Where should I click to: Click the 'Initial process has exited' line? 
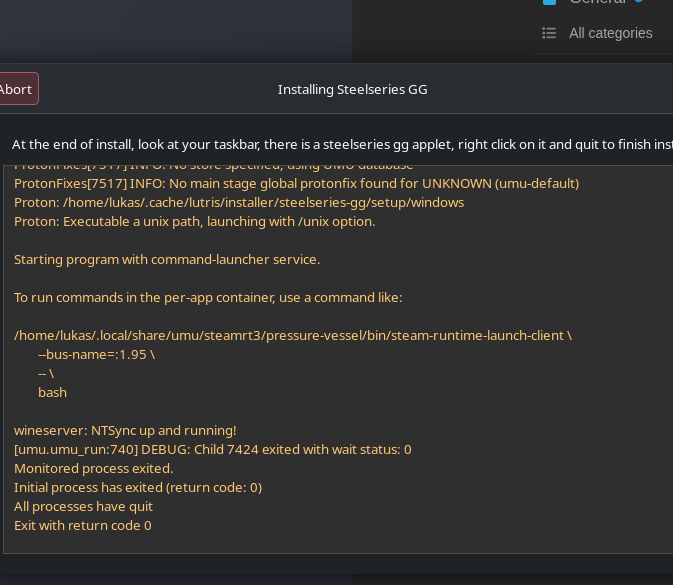click(x=138, y=488)
